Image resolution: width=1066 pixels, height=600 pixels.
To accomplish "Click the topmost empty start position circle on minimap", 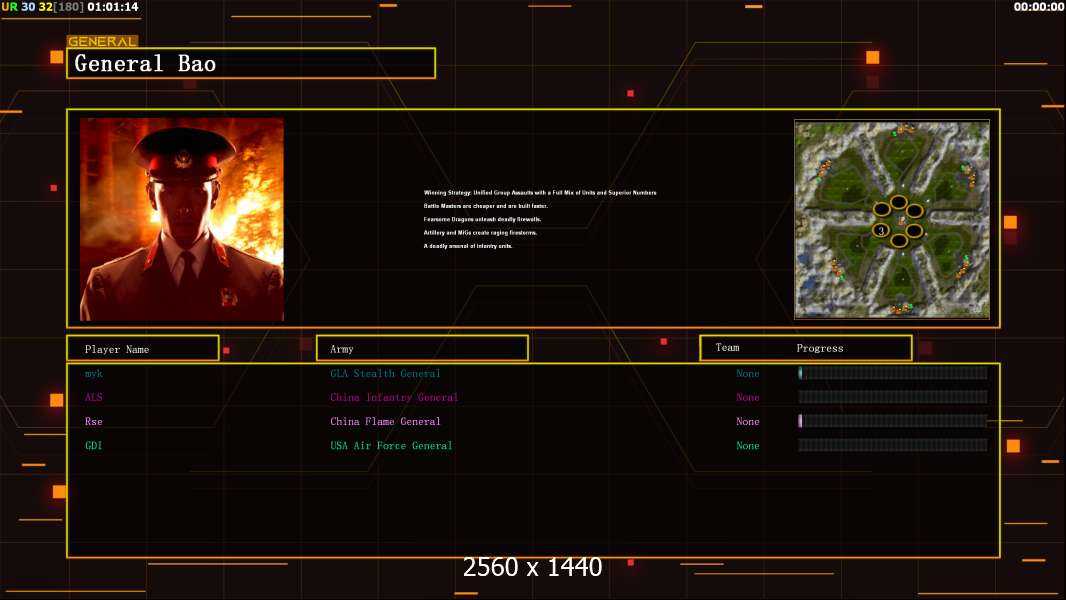I will click(x=899, y=202).
